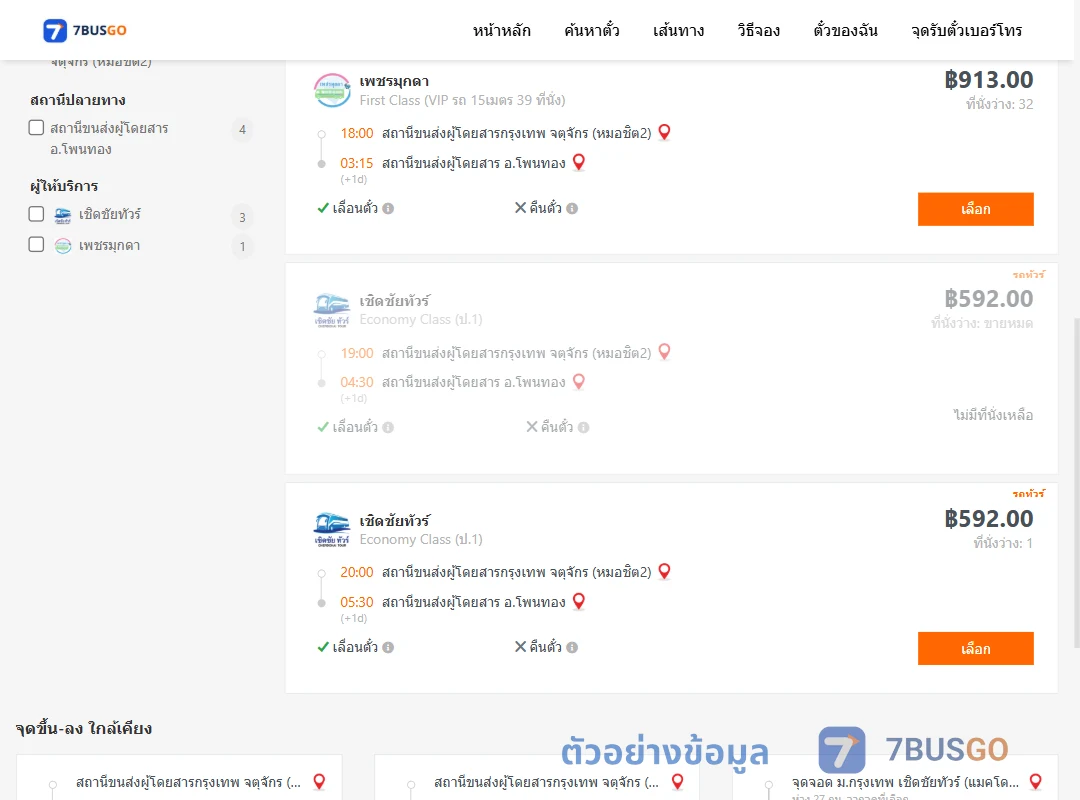The image size is (1080, 800).
Task: Show คืนตั๋ว info icon on 20:00 trip
Action: 572,647
